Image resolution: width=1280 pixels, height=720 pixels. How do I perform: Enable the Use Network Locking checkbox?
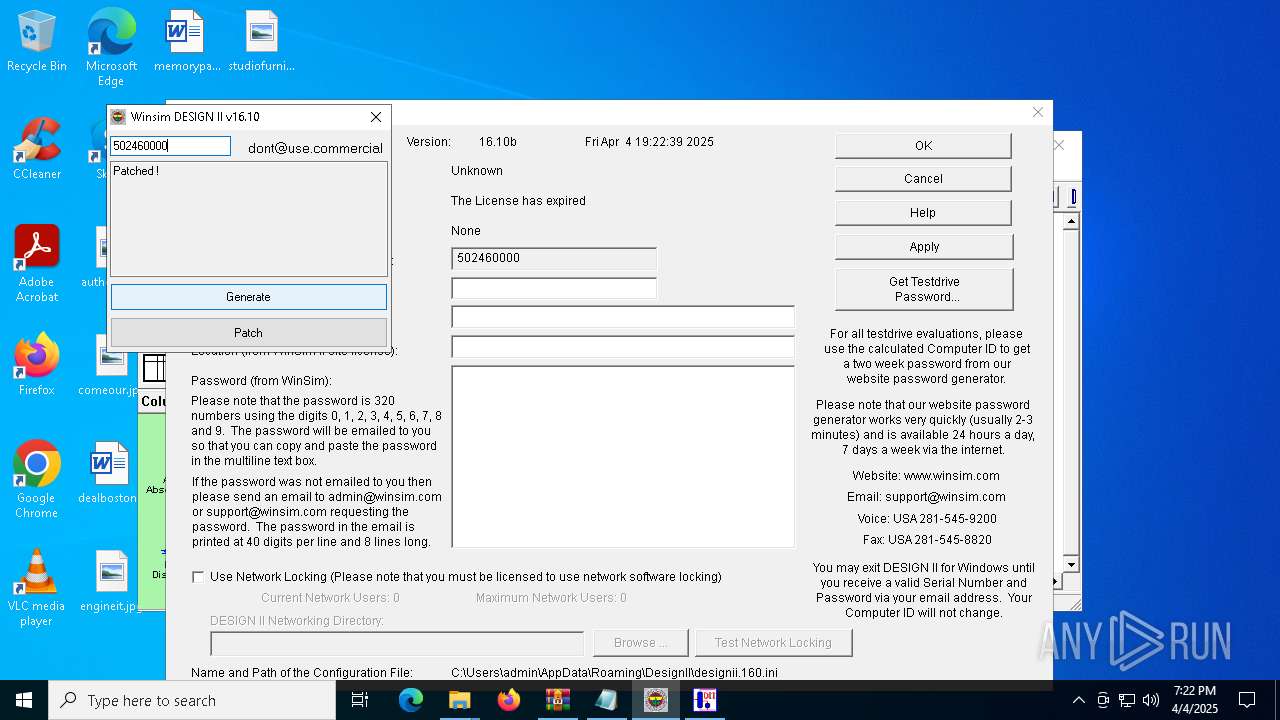point(198,577)
